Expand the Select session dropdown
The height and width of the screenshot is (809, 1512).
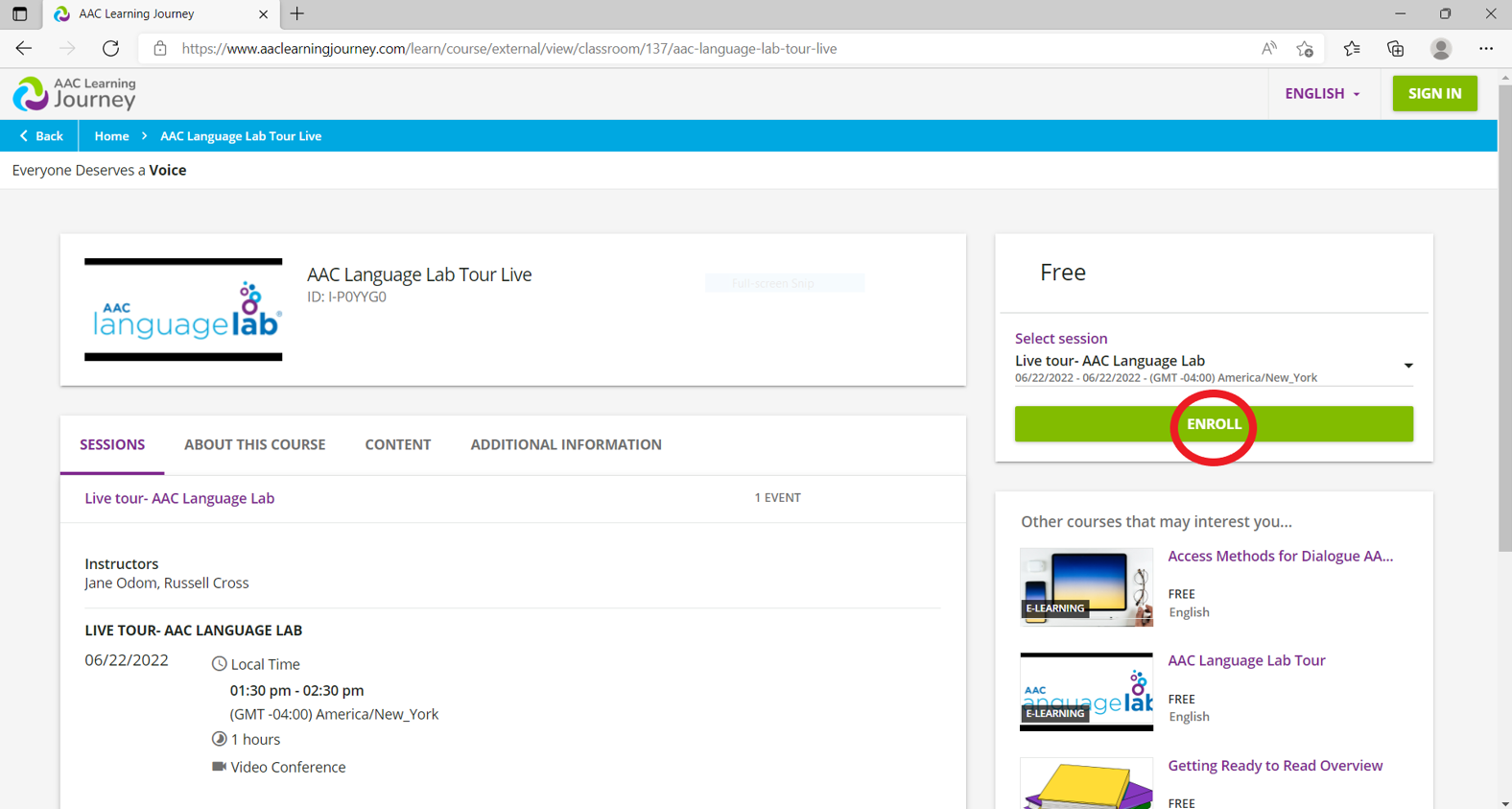tap(1214, 368)
